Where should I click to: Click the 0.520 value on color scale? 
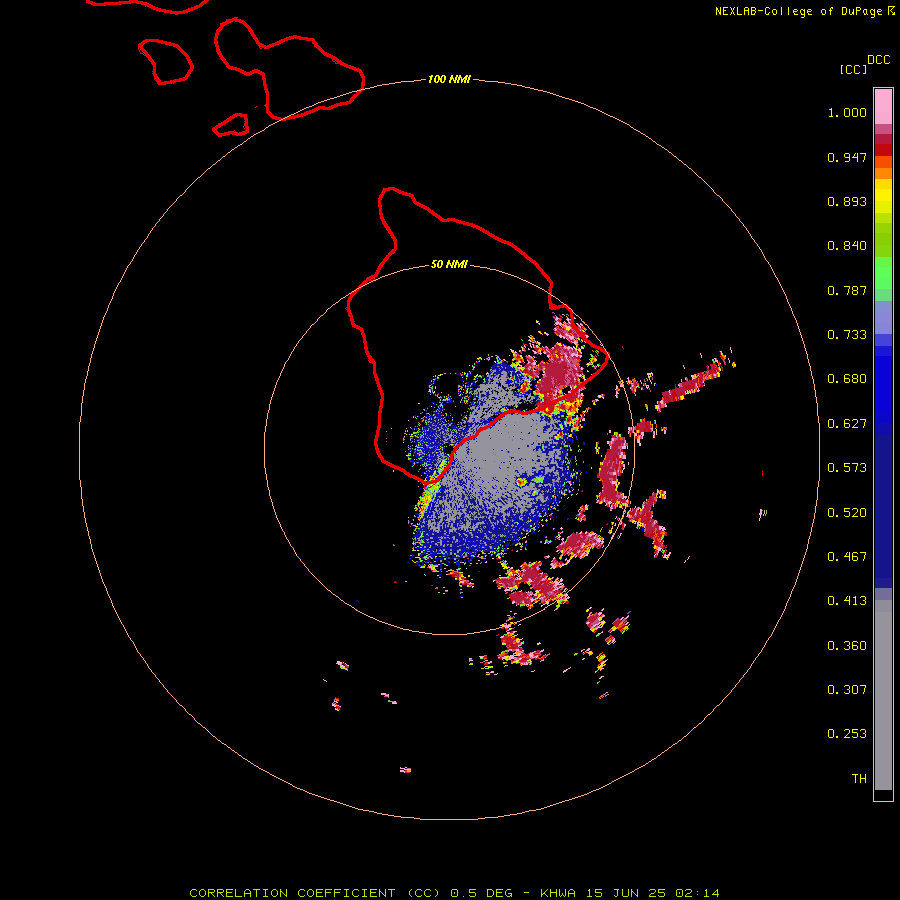click(x=847, y=513)
